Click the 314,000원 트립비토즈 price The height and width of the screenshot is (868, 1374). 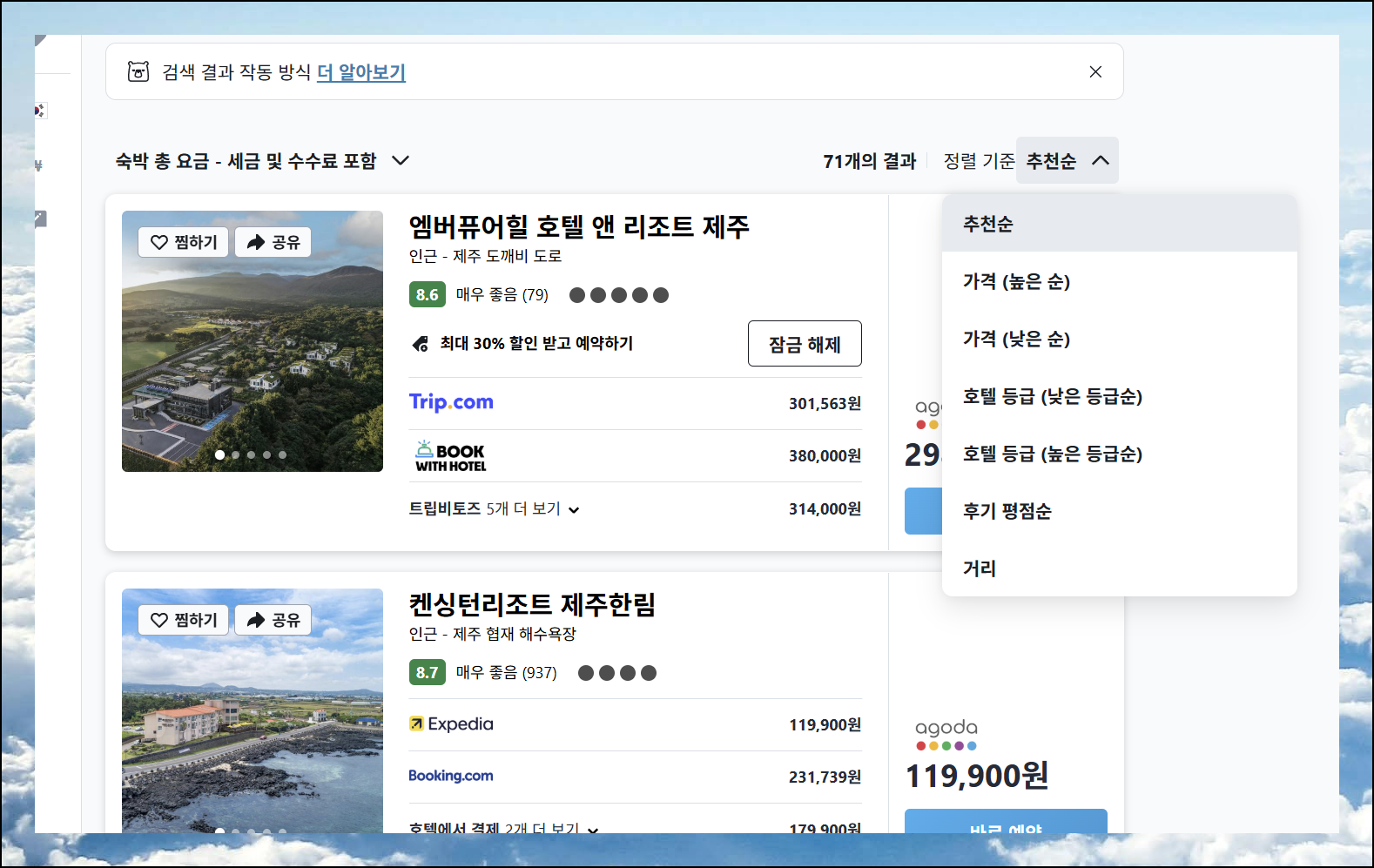point(825,508)
